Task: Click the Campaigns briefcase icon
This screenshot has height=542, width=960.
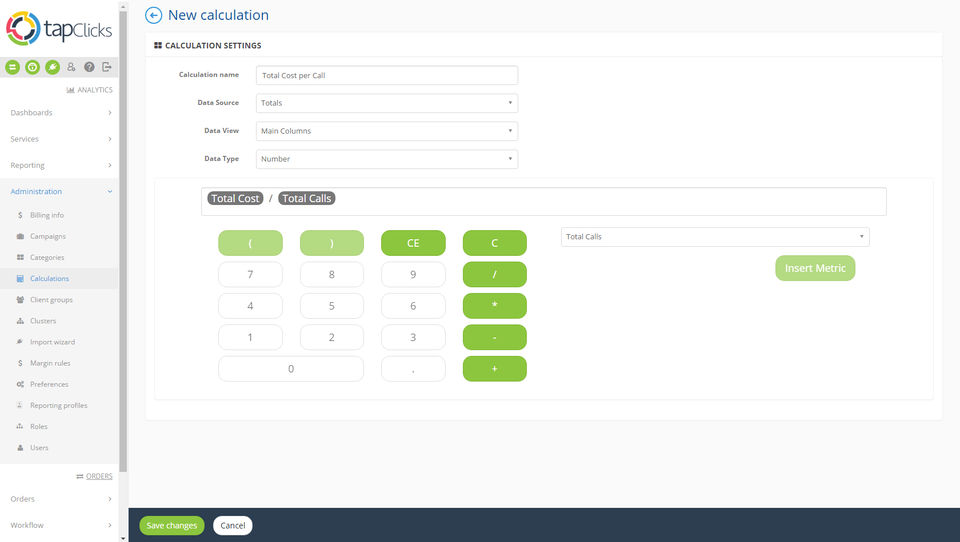Action: tap(20, 236)
